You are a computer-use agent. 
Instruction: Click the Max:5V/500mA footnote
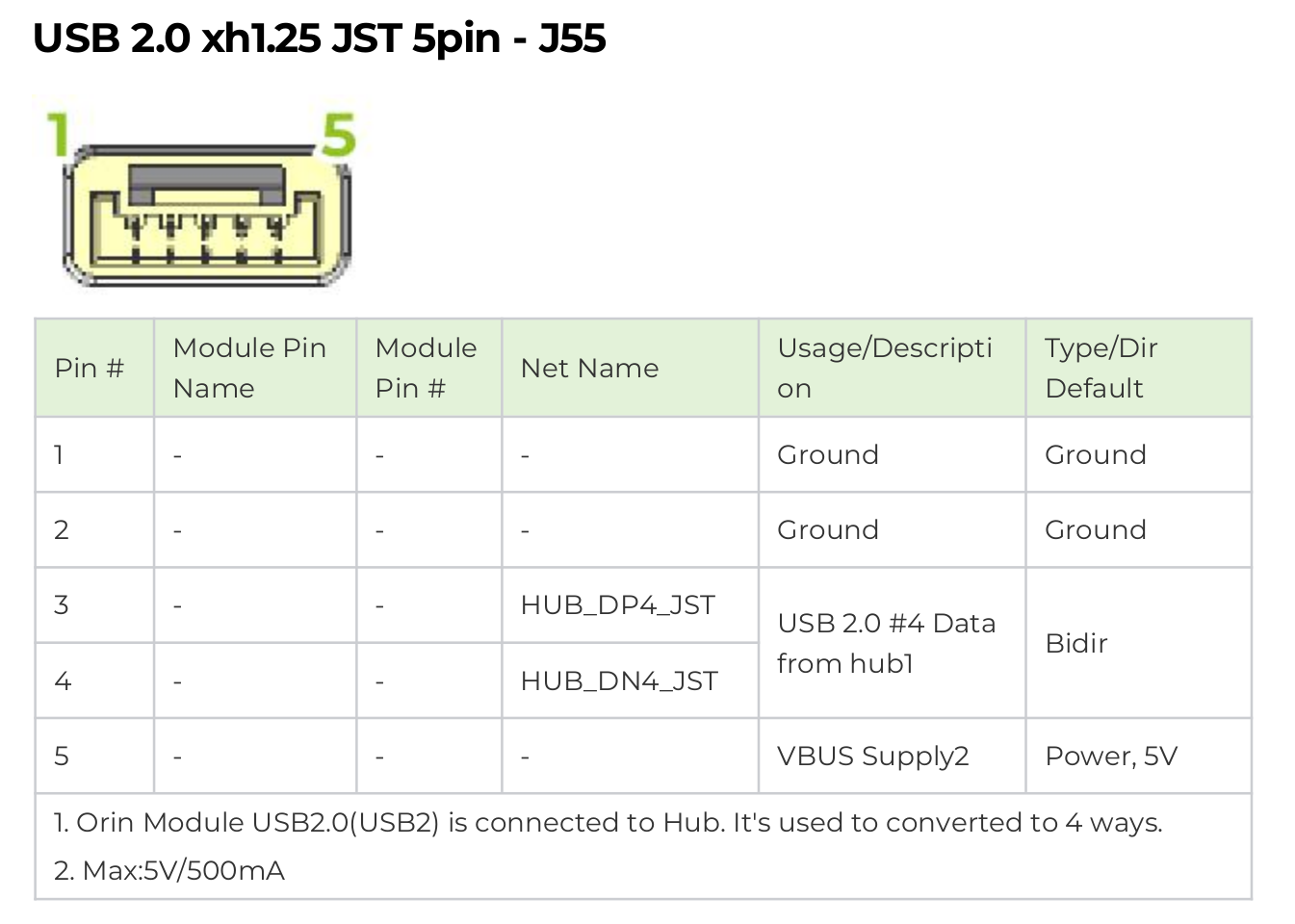click(x=169, y=871)
